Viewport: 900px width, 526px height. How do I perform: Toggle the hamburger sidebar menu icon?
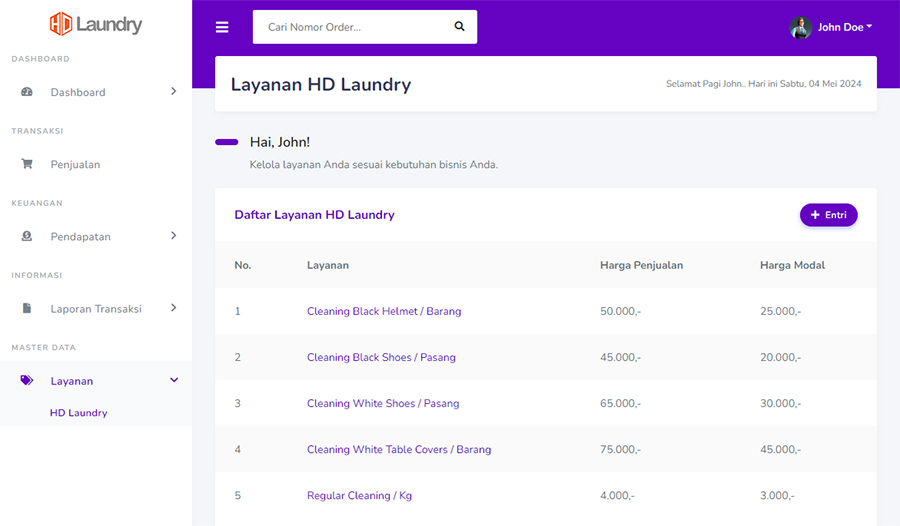click(x=222, y=27)
